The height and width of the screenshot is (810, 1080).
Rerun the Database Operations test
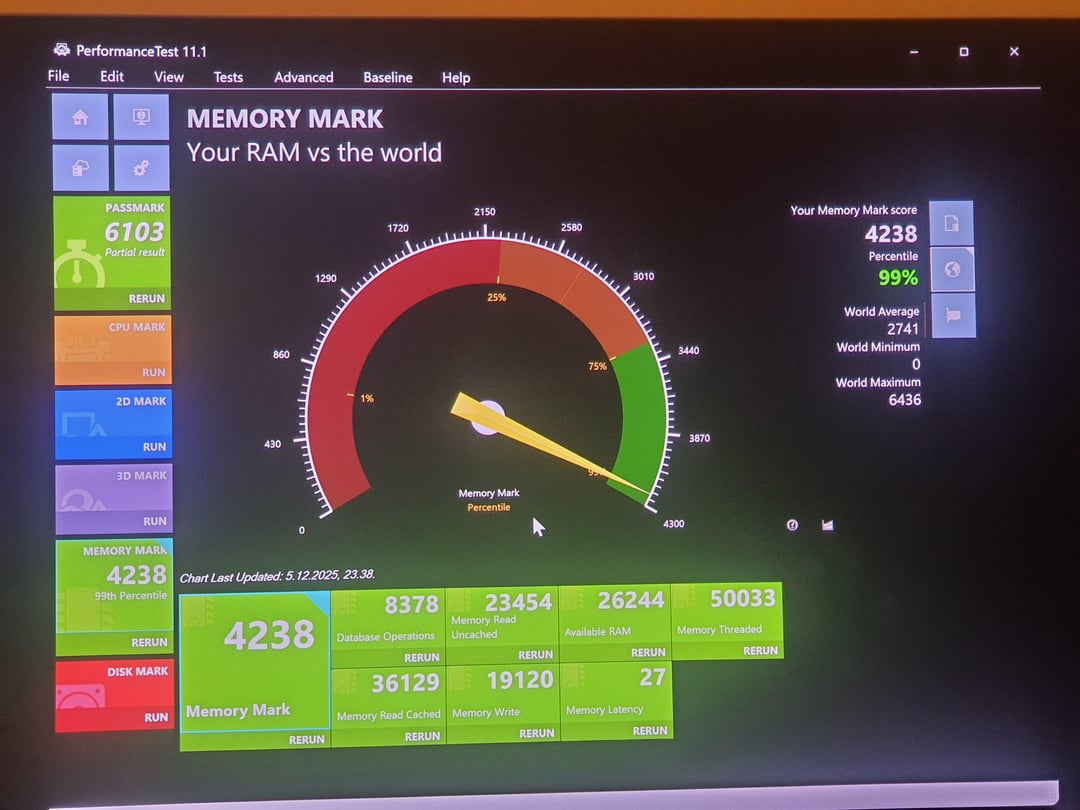click(x=421, y=657)
